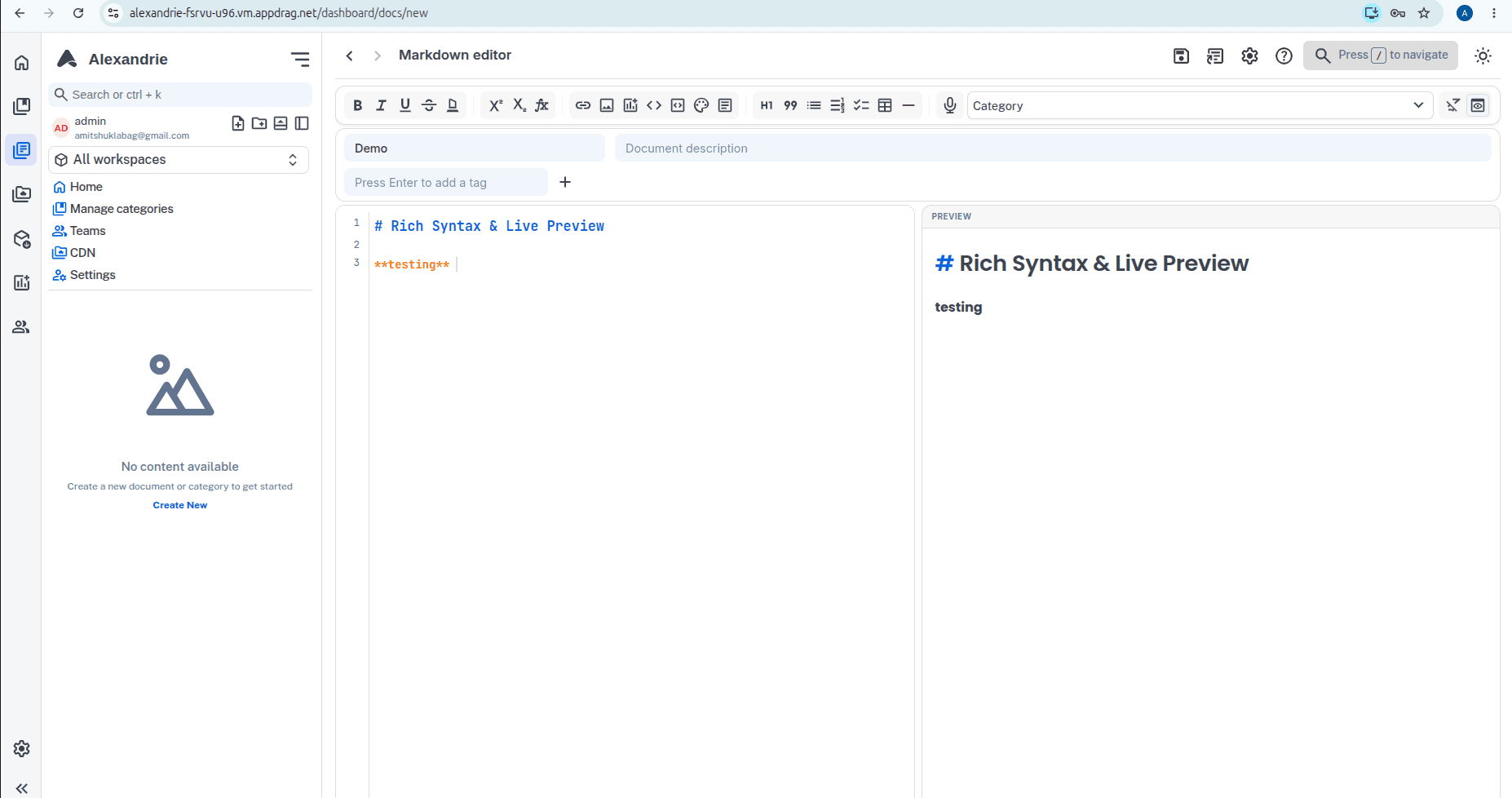Insert superscript formatting

[x=495, y=105]
